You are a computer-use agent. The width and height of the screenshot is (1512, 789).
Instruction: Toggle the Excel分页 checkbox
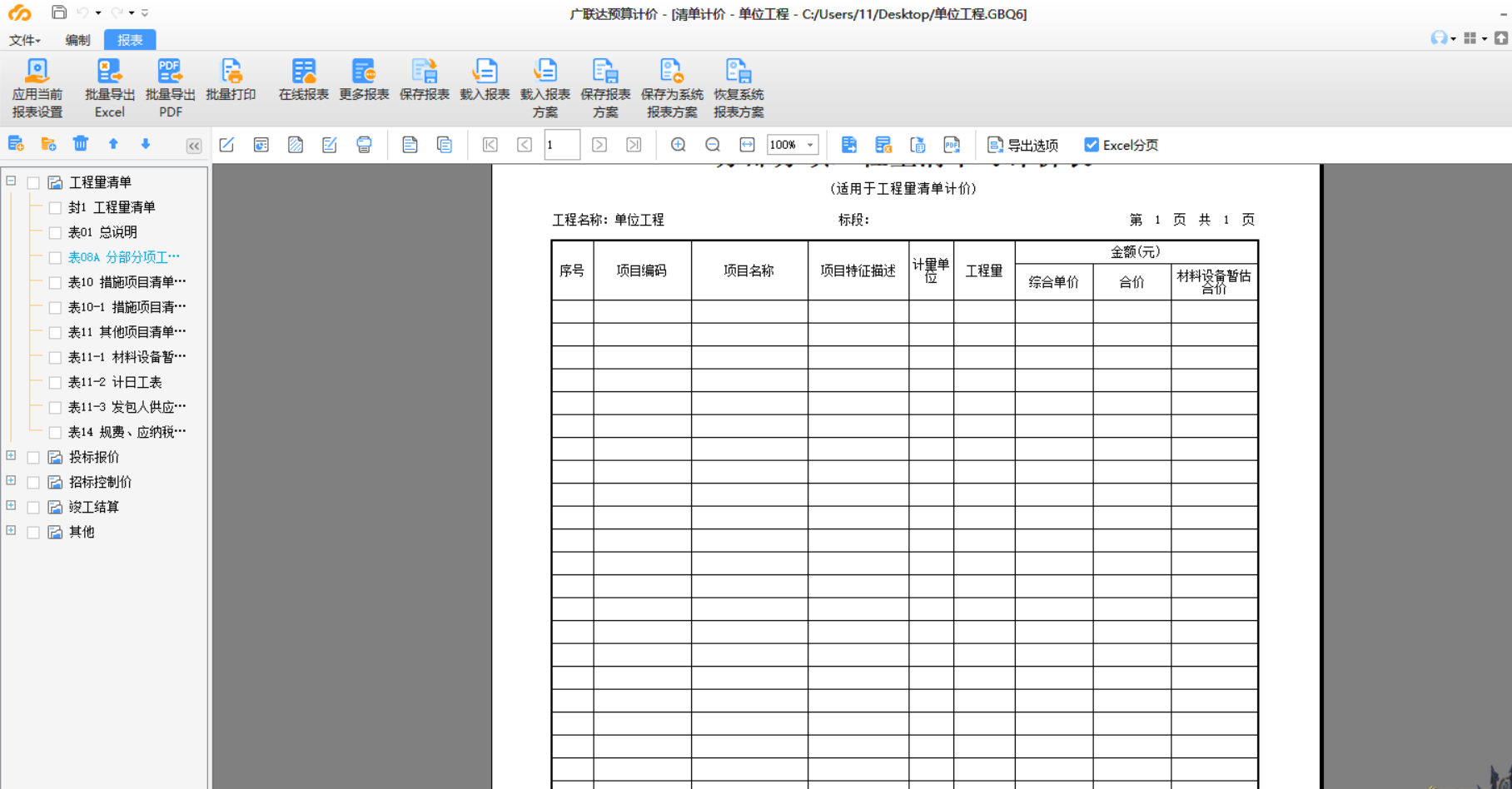coord(1092,145)
